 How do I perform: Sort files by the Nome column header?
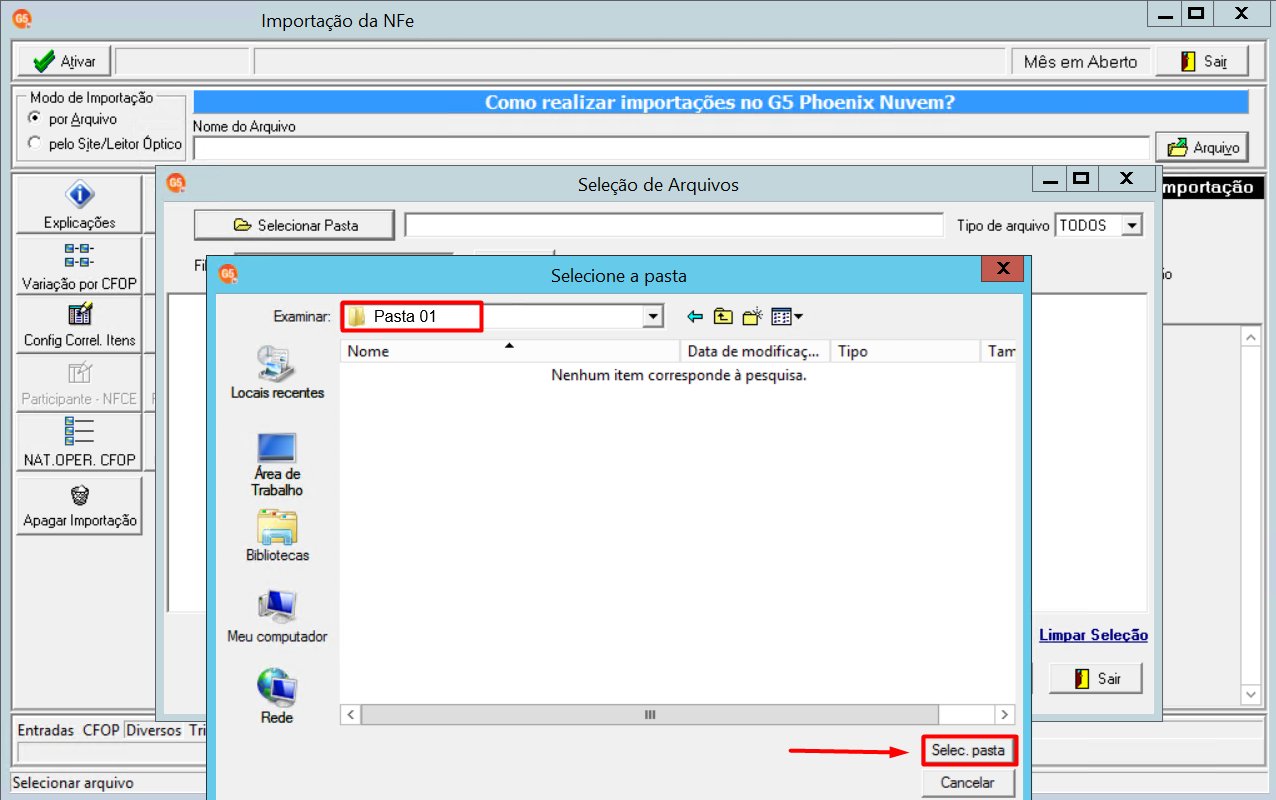pyautogui.click(x=510, y=351)
